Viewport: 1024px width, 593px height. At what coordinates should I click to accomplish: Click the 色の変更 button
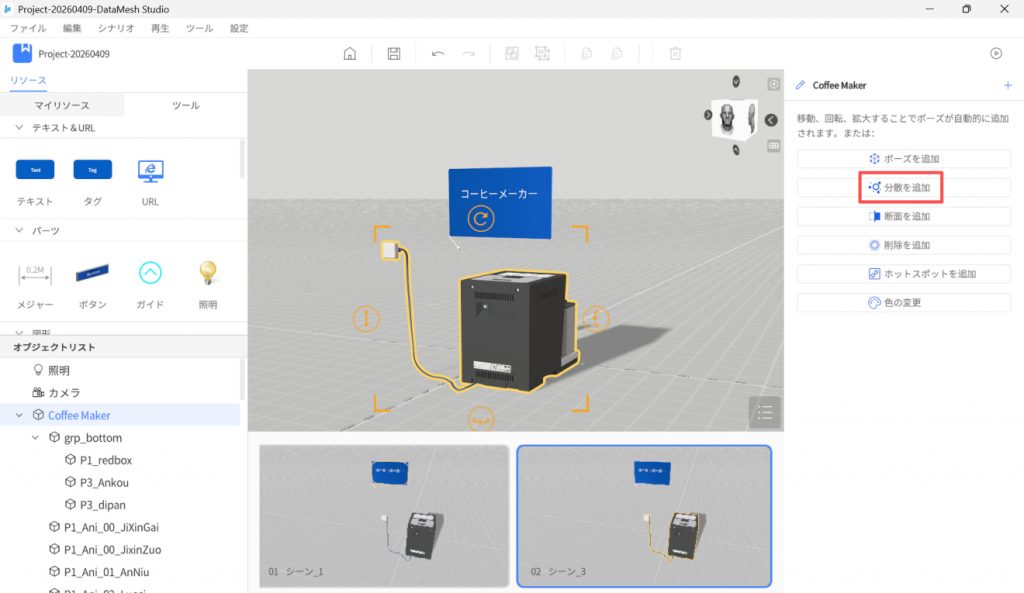(x=904, y=303)
